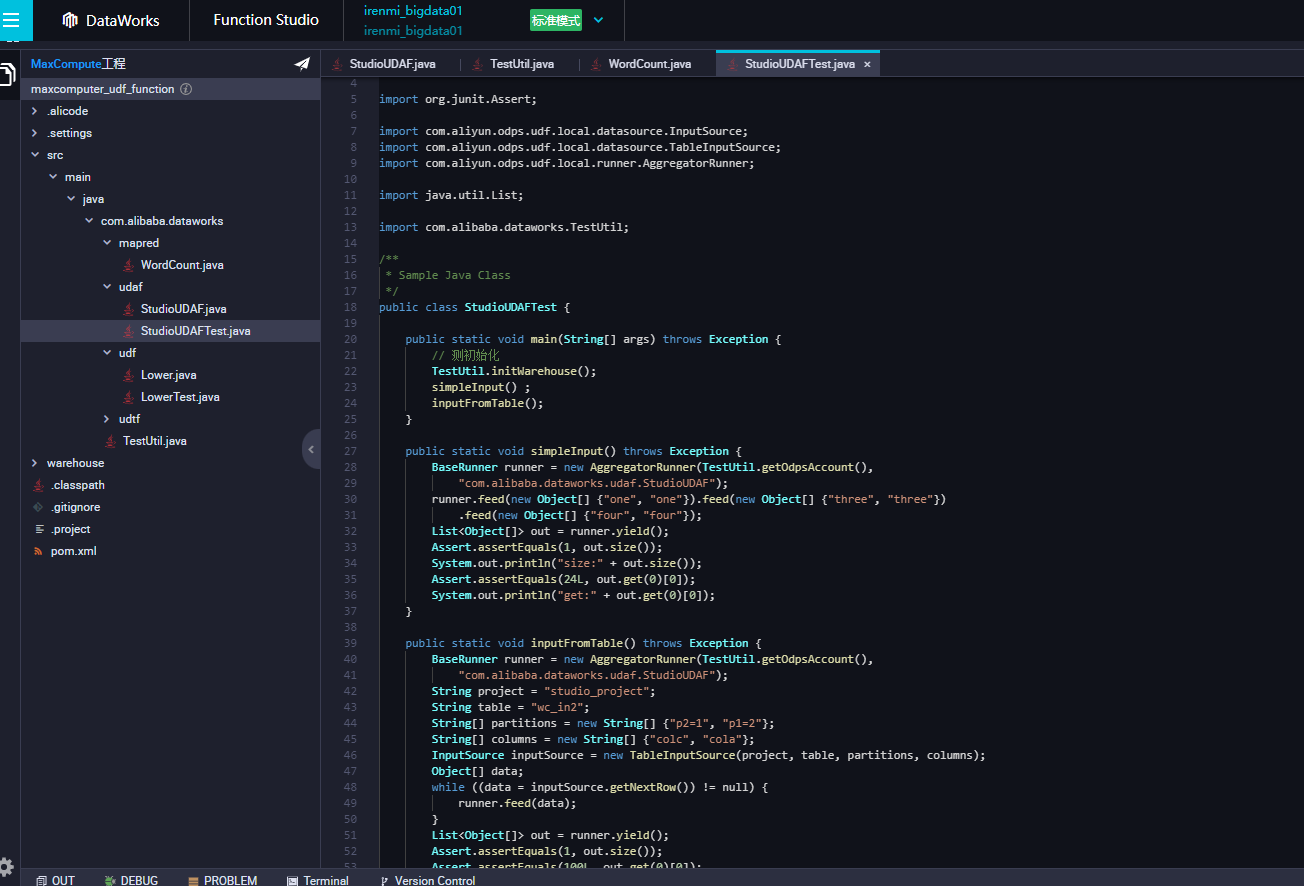The width and height of the screenshot is (1304, 886).
Task: Select irenmi_bigdata01 workspace name link
Action: [x=413, y=11]
